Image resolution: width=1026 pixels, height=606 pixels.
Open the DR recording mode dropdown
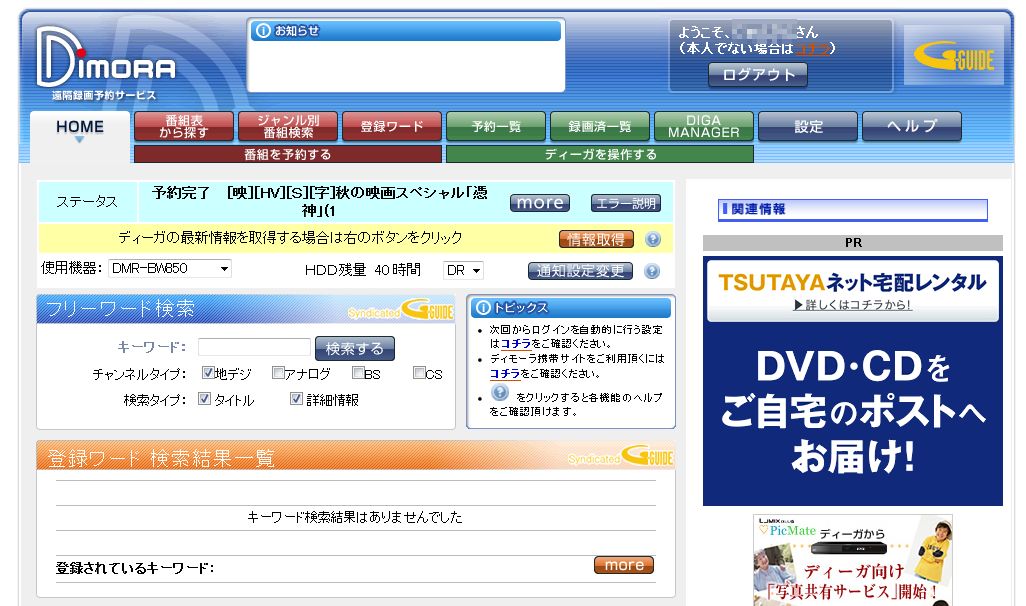[x=463, y=270]
